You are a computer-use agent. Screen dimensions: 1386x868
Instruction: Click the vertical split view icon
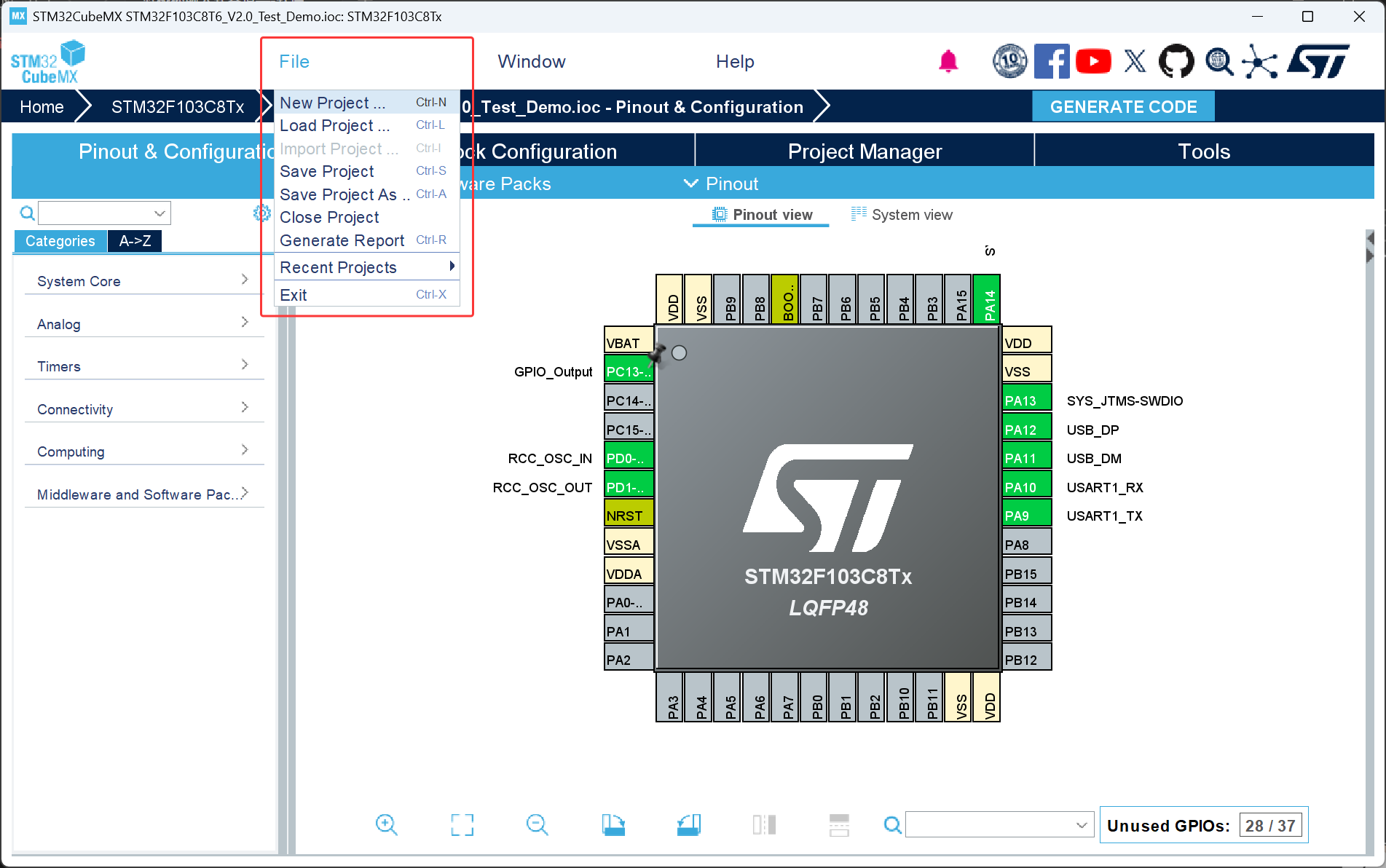coord(764,824)
